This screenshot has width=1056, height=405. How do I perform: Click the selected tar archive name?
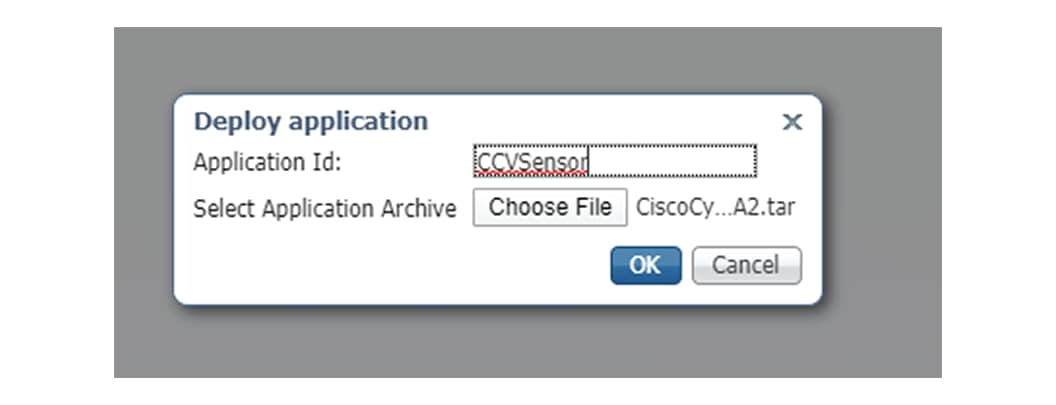715,208
